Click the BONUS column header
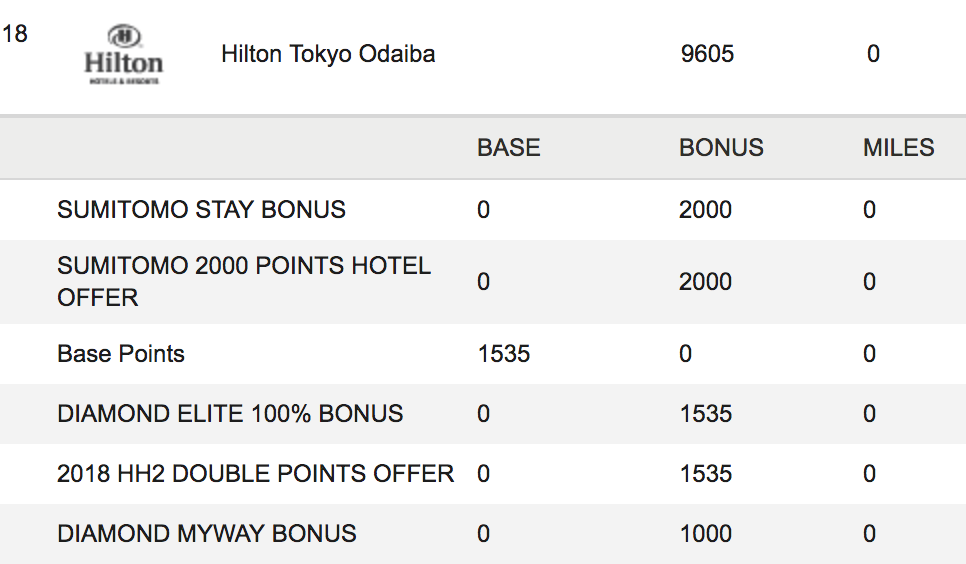Screen dimensions: 966x564 point(721,148)
